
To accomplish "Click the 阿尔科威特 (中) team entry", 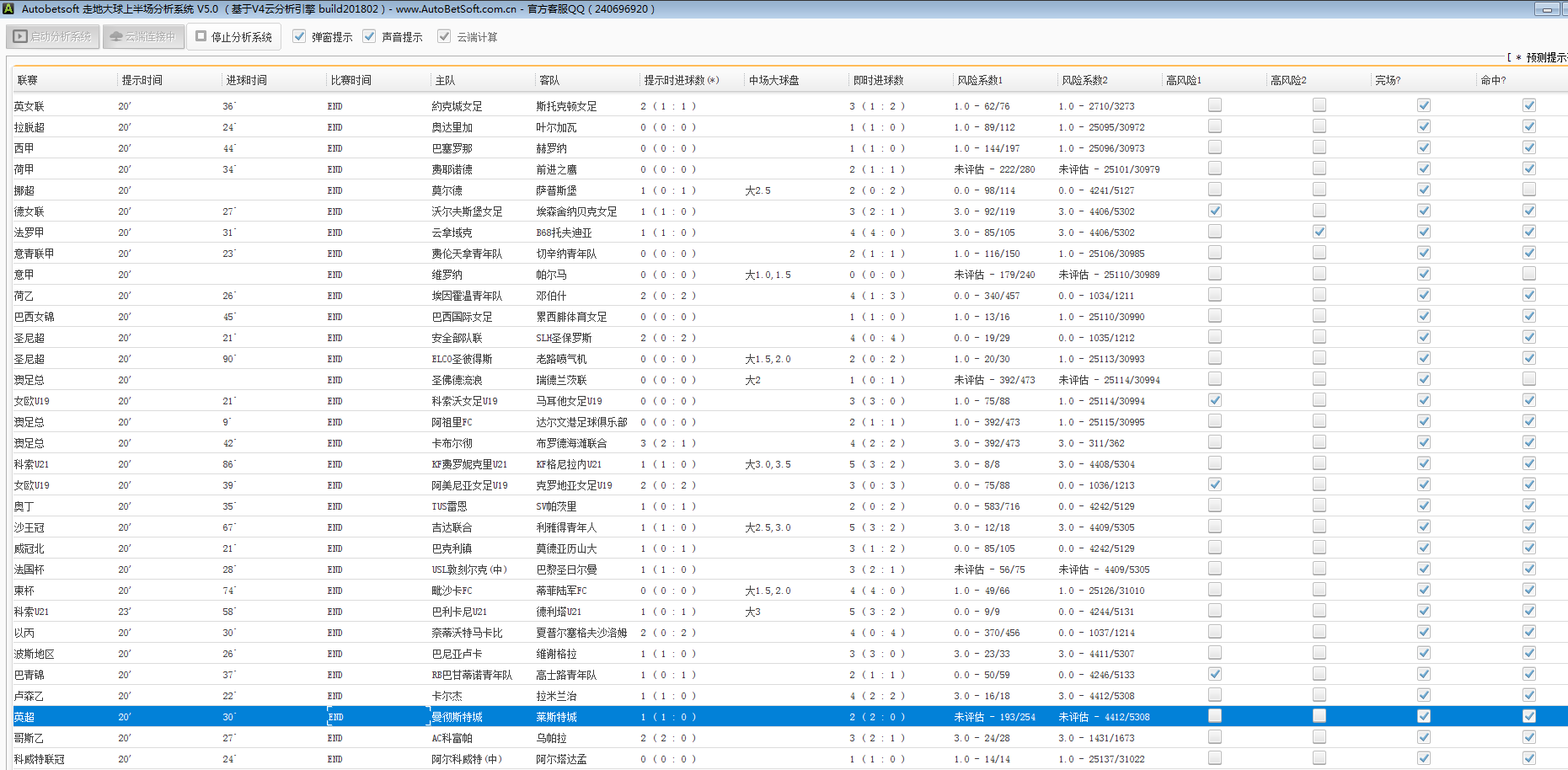I will click(x=467, y=759).
